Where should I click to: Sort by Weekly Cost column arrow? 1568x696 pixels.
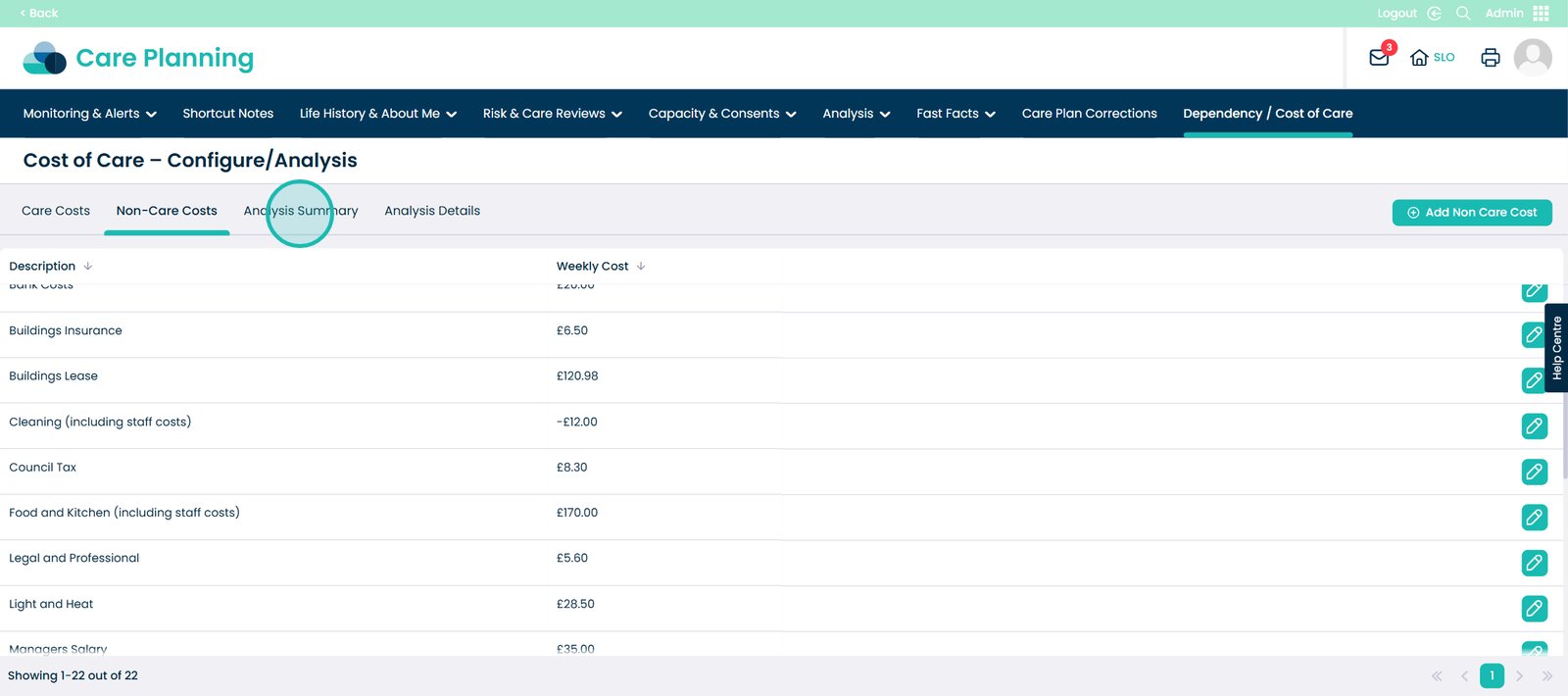(641, 267)
